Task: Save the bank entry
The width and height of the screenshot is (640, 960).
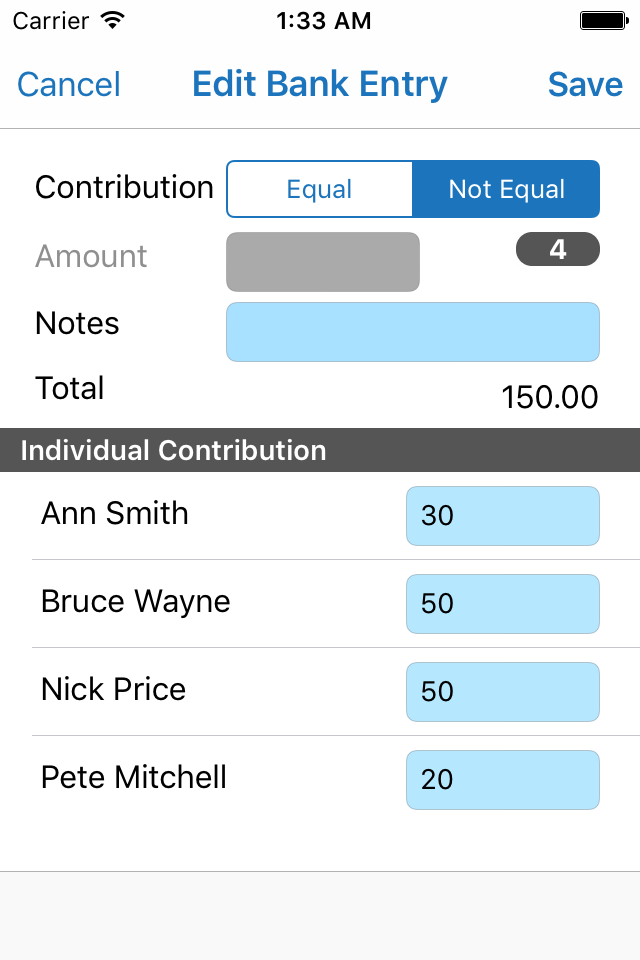Action: coord(585,84)
